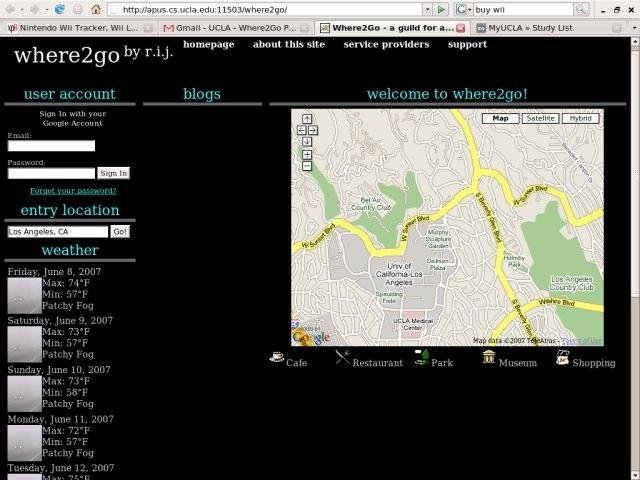Image resolution: width=640 pixels, height=480 pixels.
Task: Click the Saturday June 9 weather thumbnail
Action: pyautogui.click(x=24, y=344)
